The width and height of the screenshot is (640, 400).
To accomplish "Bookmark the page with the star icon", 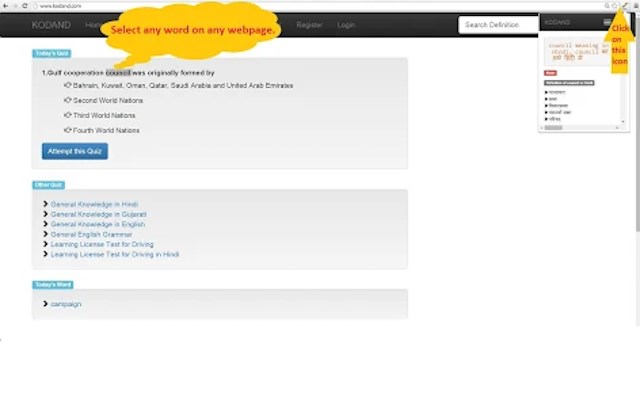I will [x=615, y=6].
